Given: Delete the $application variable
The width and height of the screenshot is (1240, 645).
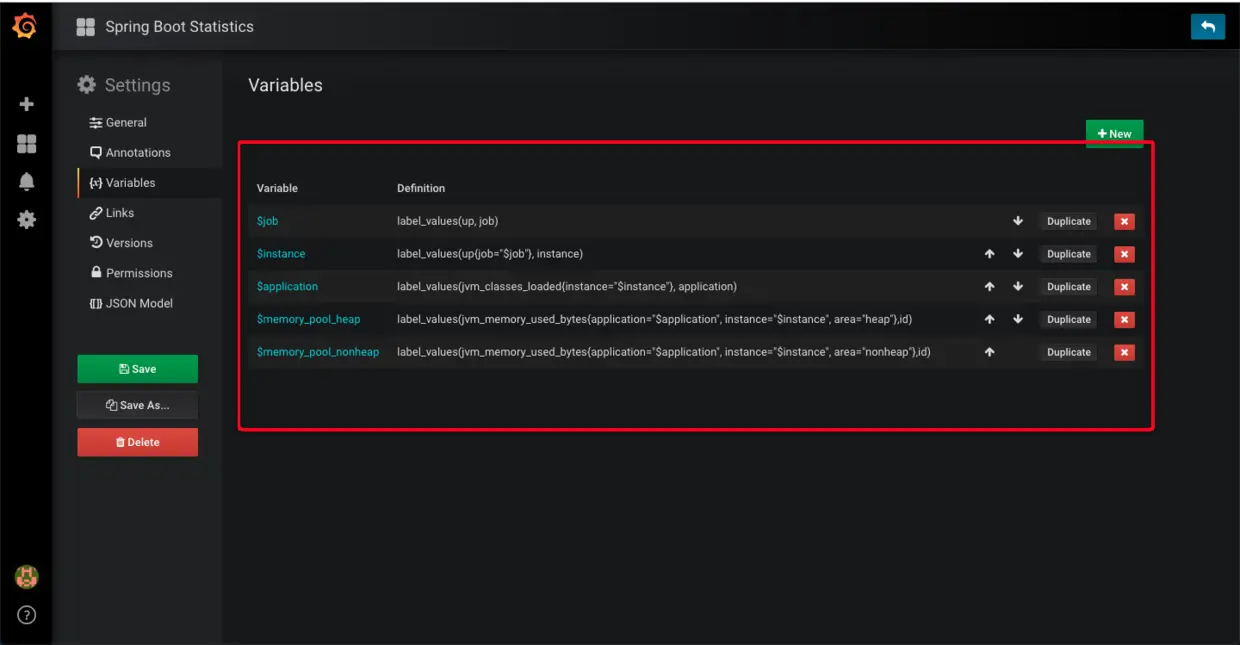Looking at the screenshot, I should click(x=1124, y=287).
